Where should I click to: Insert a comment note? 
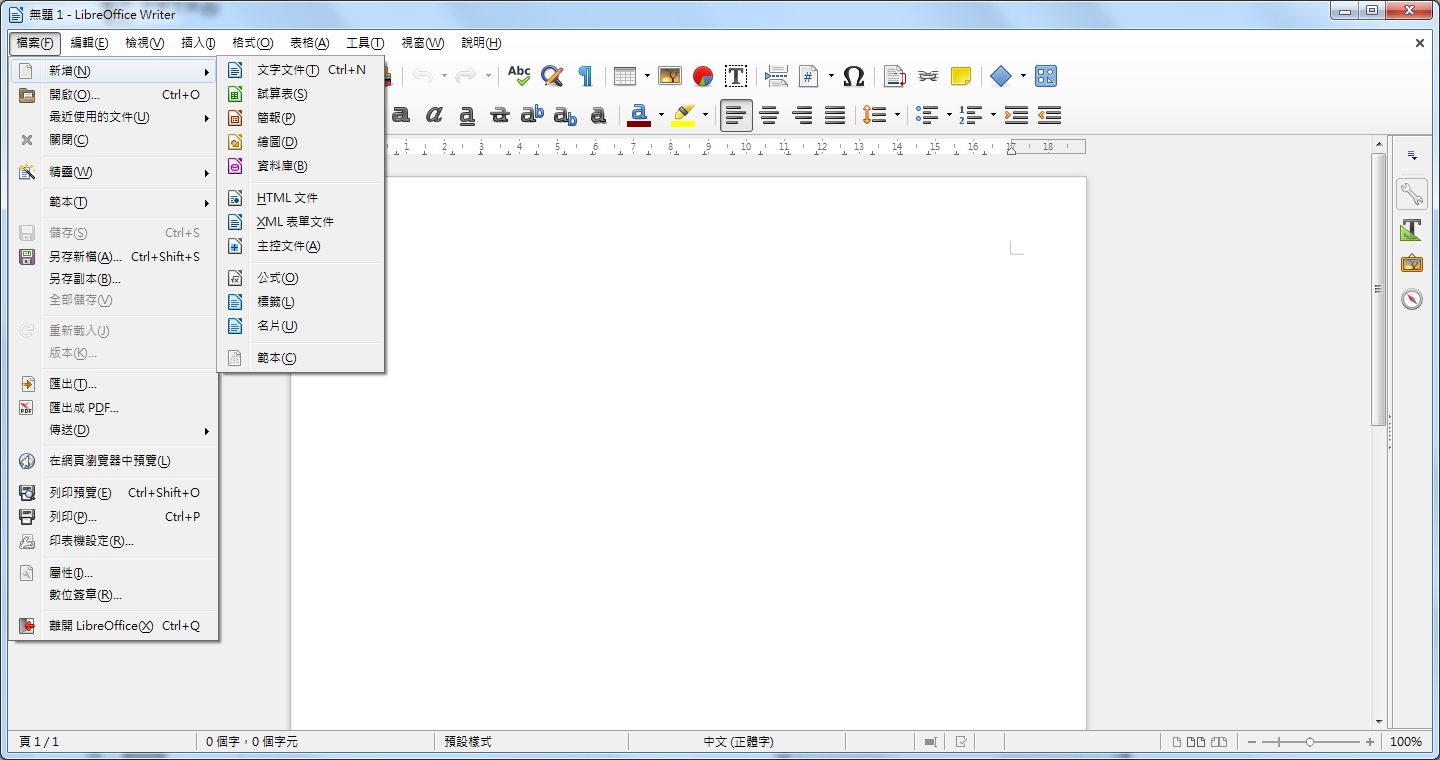click(x=961, y=76)
